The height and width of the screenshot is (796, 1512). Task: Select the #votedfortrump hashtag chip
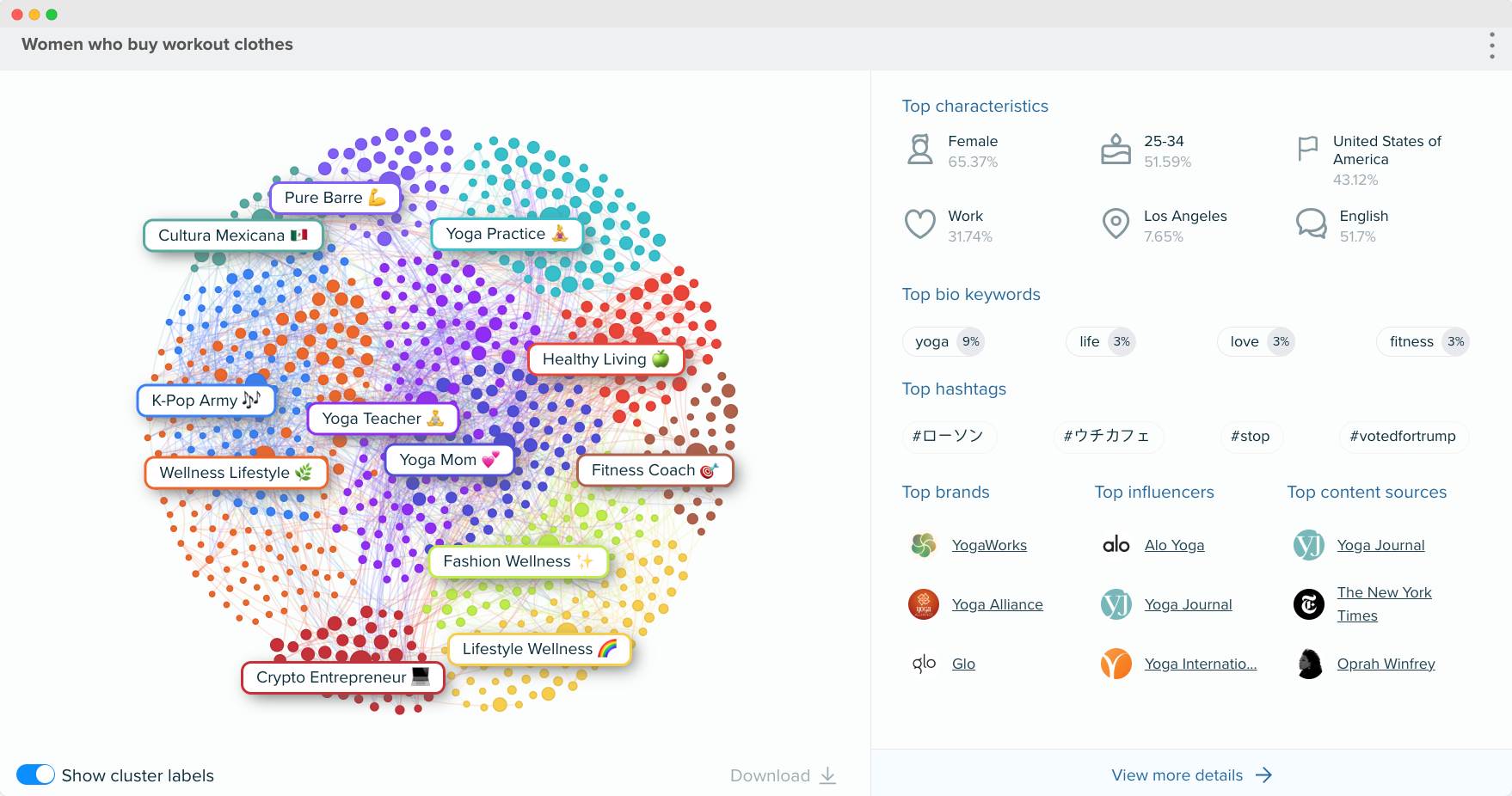point(1403,437)
